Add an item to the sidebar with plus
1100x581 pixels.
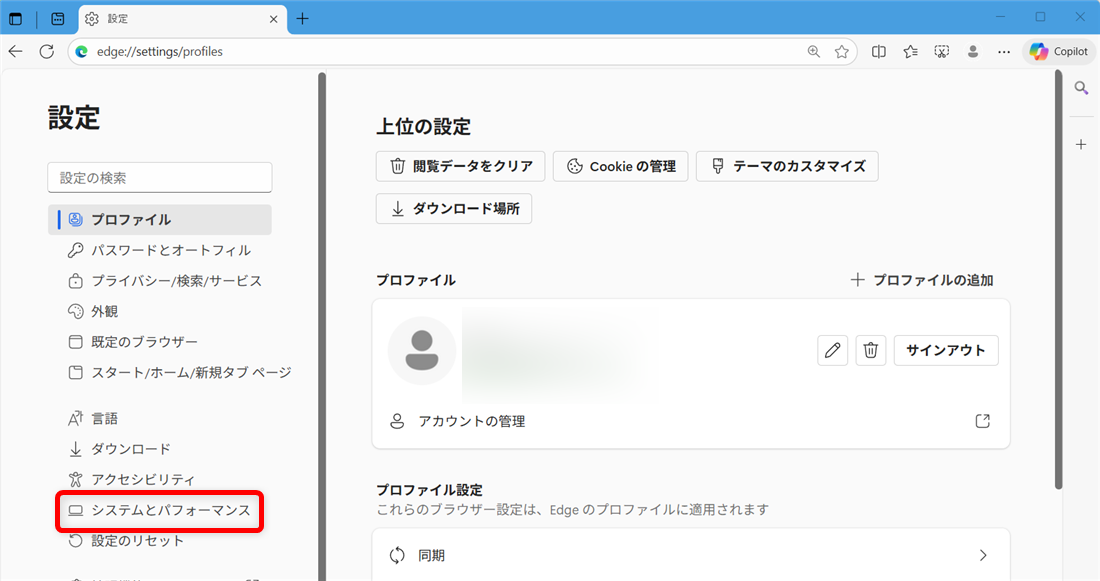[x=1081, y=144]
